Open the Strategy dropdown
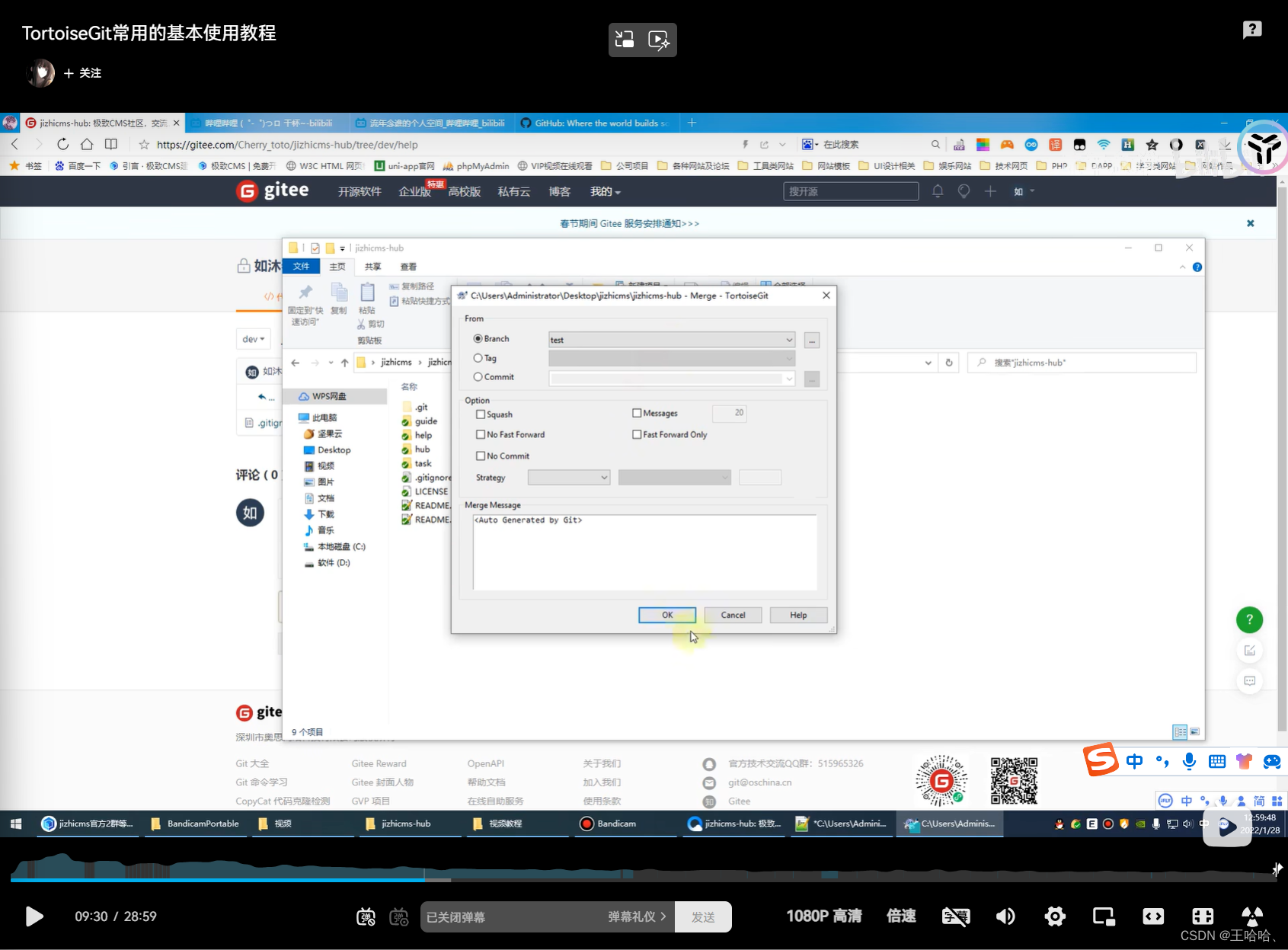The height and width of the screenshot is (950, 1288). point(569,478)
